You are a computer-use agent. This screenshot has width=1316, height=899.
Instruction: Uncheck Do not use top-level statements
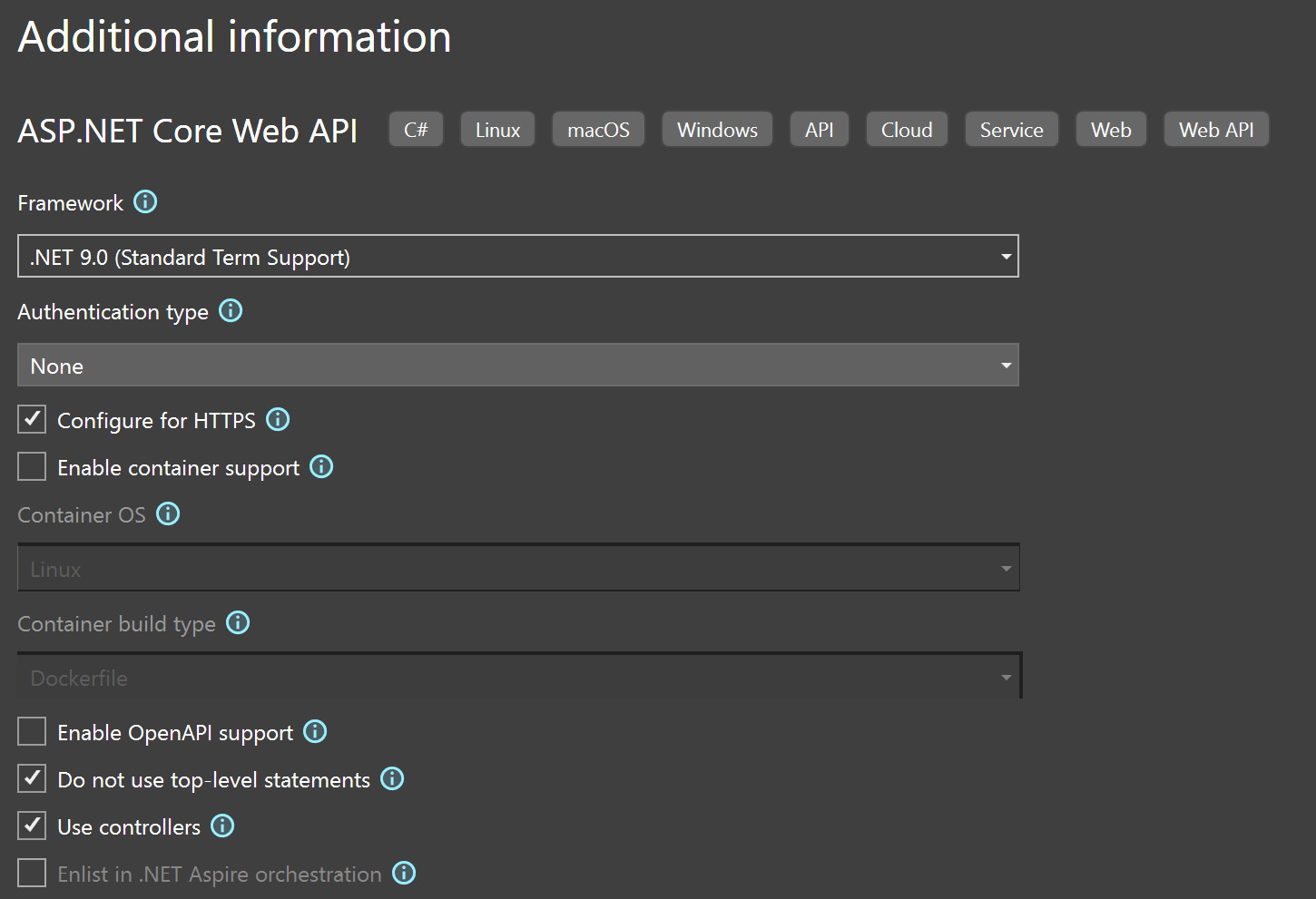pos(32,778)
